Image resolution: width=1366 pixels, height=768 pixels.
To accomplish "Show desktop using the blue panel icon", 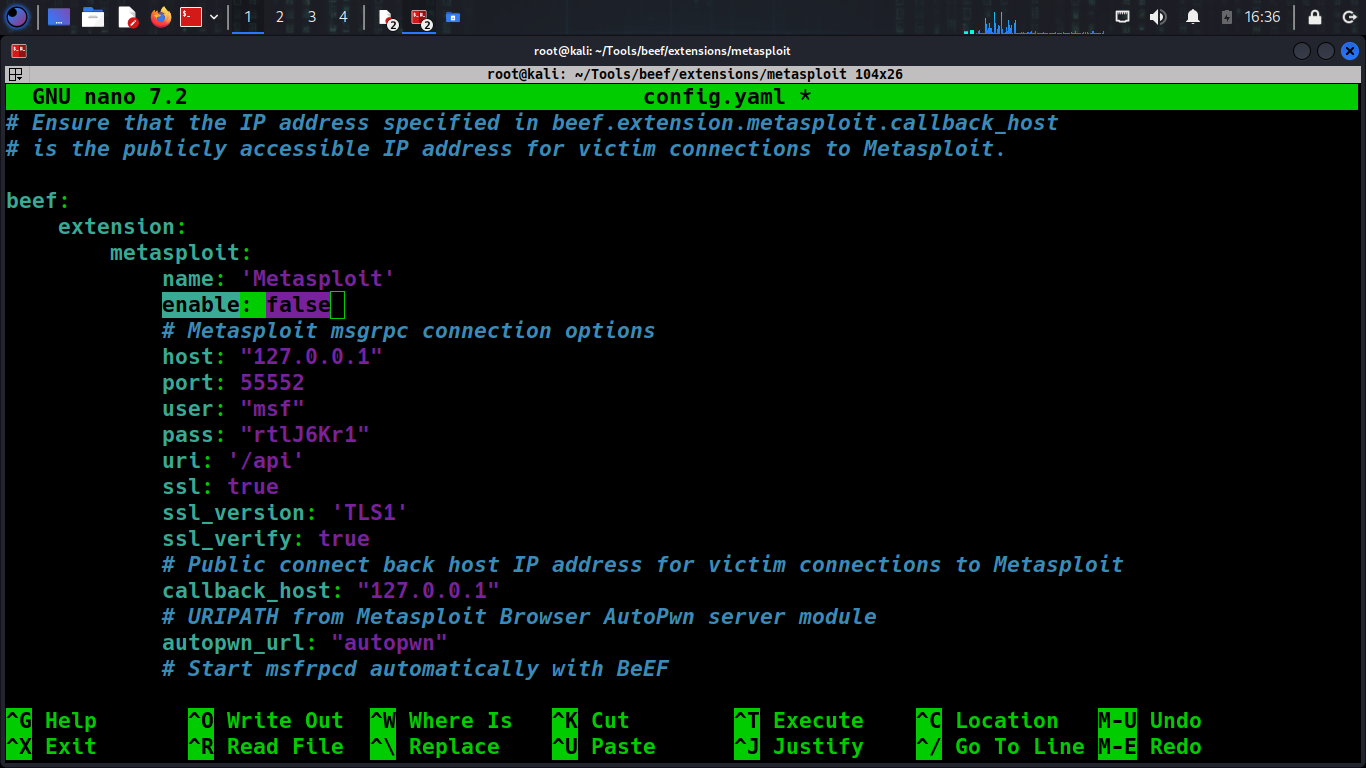I will click(59, 17).
